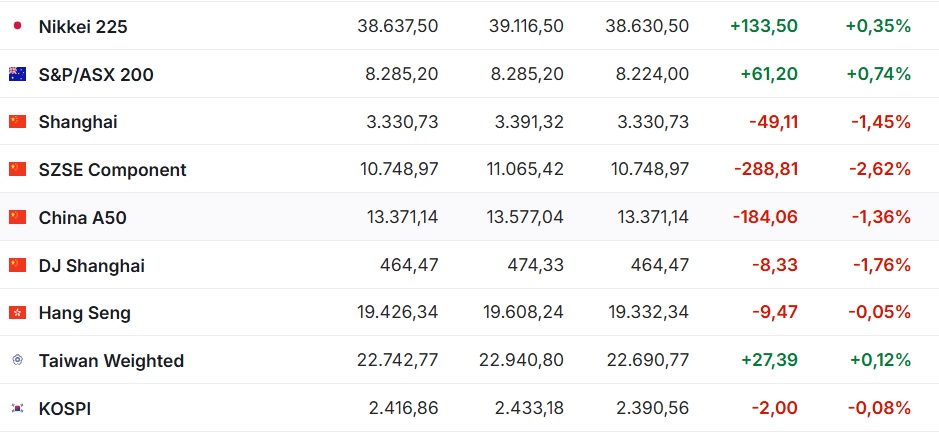Screen dimensions: 939x443
Task: Open the Shanghai index link
Action: coord(78,123)
